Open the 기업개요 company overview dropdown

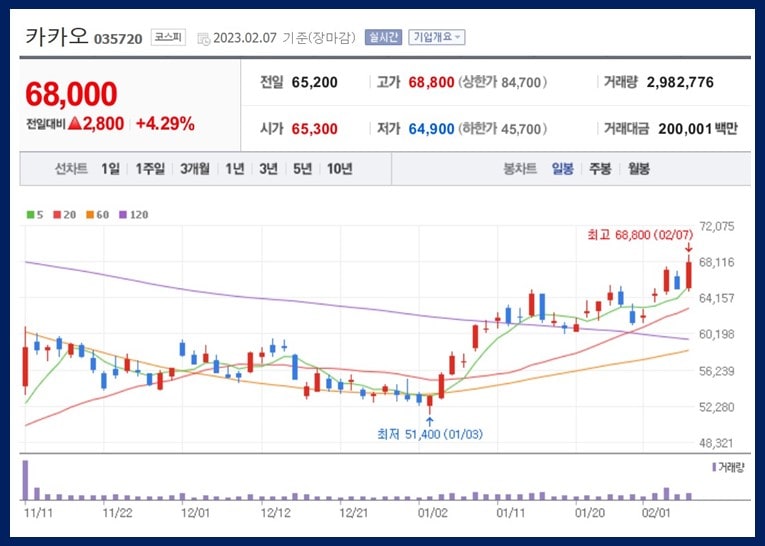437,37
